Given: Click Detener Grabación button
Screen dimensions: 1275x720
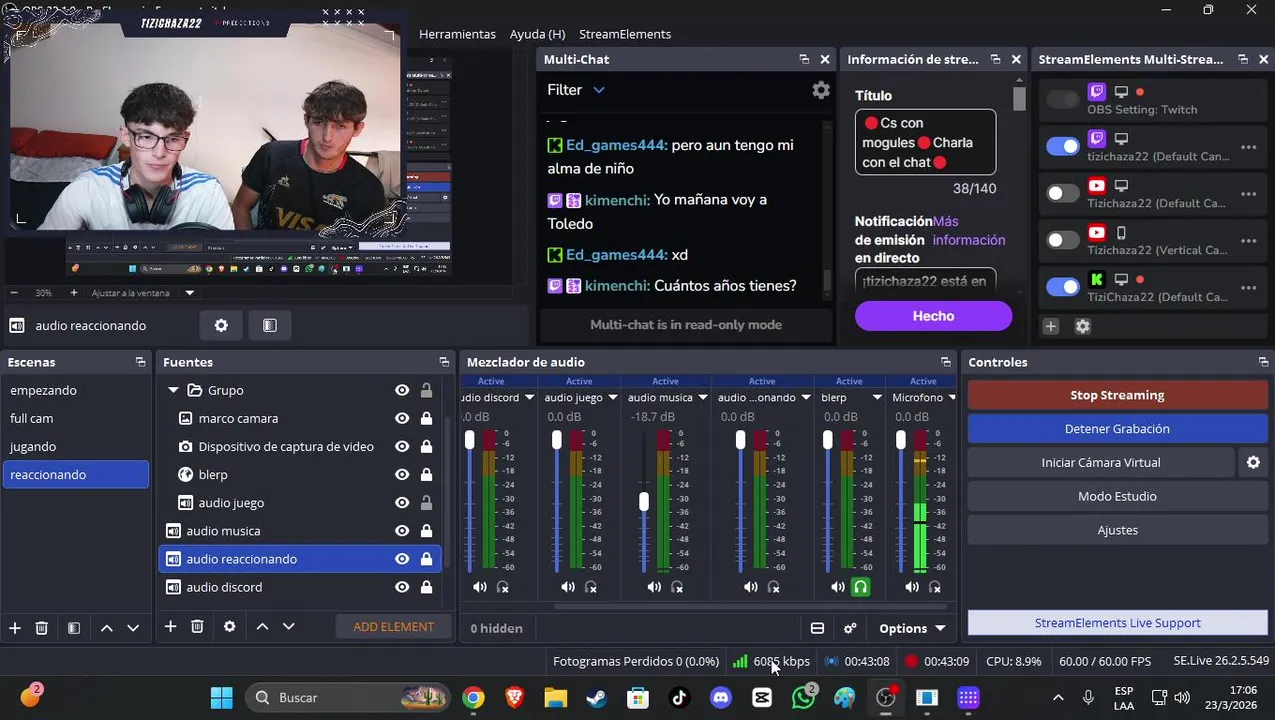Looking at the screenshot, I should click(x=1117, y=428).
